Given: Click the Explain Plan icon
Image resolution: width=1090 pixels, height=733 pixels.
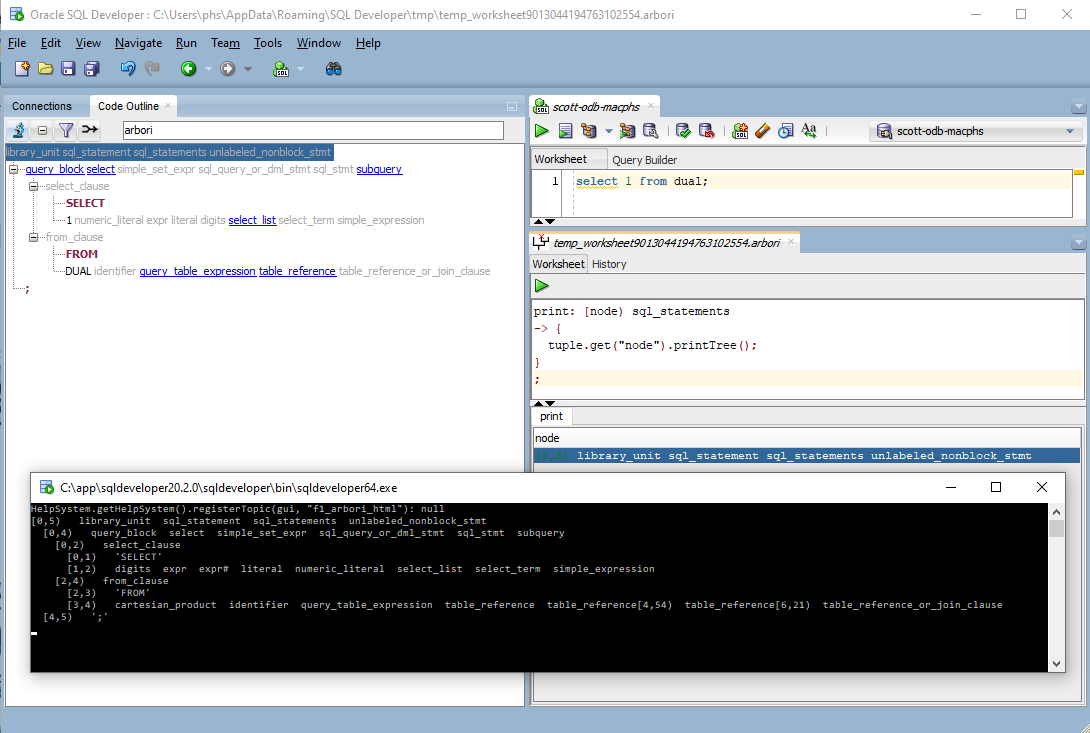Looking at the screenshot, I should (x=589, y=131).
